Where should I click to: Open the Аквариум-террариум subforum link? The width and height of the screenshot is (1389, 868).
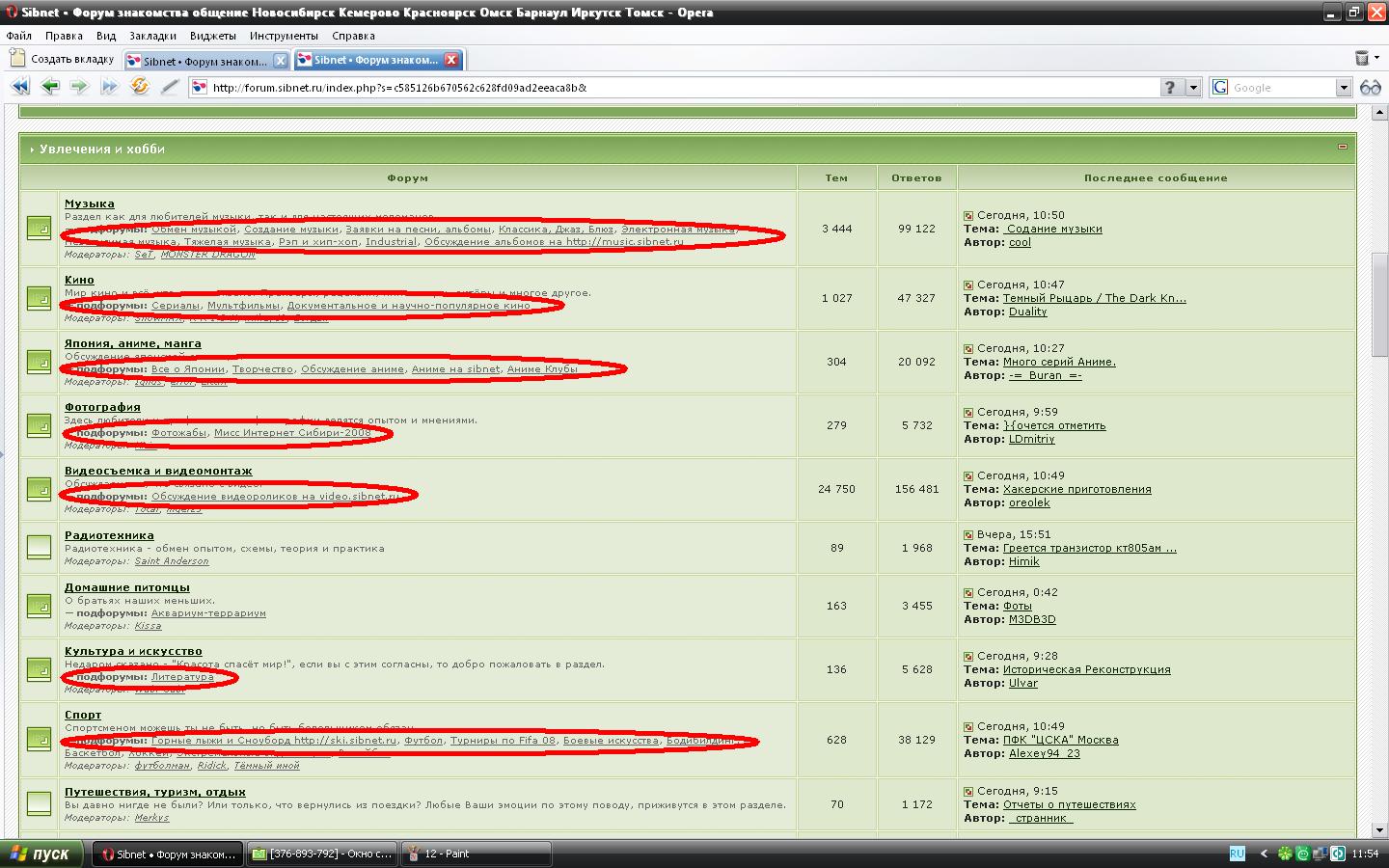click(x=208, y=613)
